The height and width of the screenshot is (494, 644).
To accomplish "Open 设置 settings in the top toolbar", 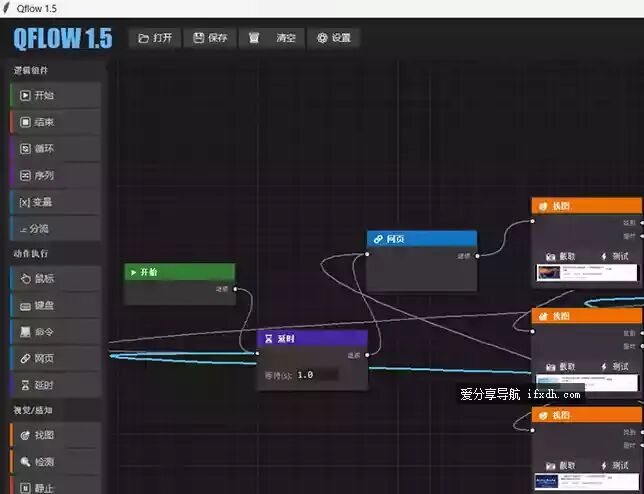I will coord(334,38).
